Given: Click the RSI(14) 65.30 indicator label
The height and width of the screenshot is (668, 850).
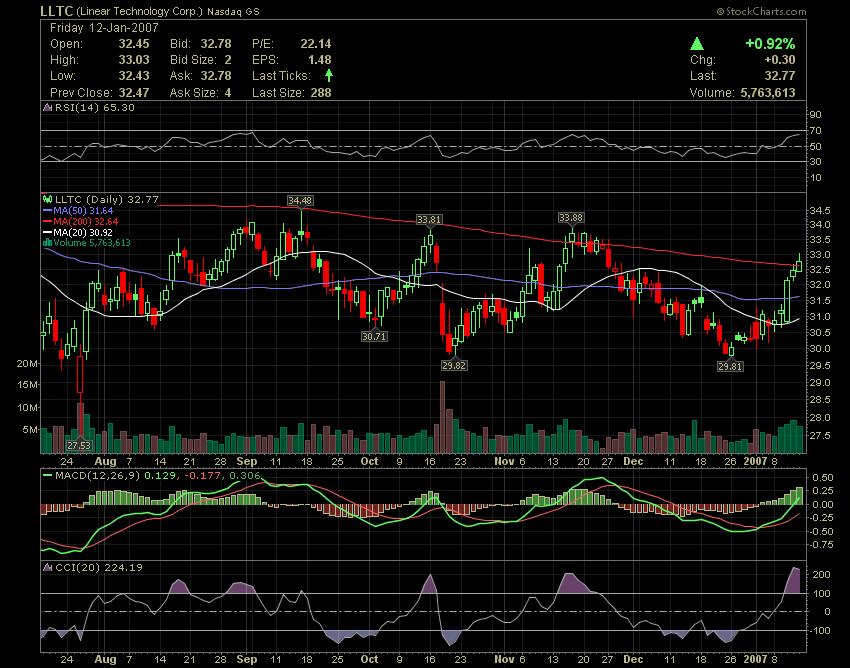Looking at the screenshot, I should tap(95, 107).
